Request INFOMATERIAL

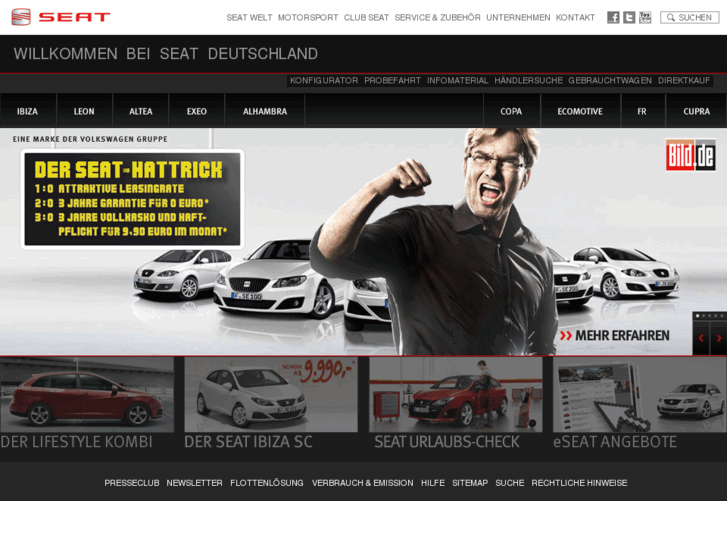tap(458, 81)
